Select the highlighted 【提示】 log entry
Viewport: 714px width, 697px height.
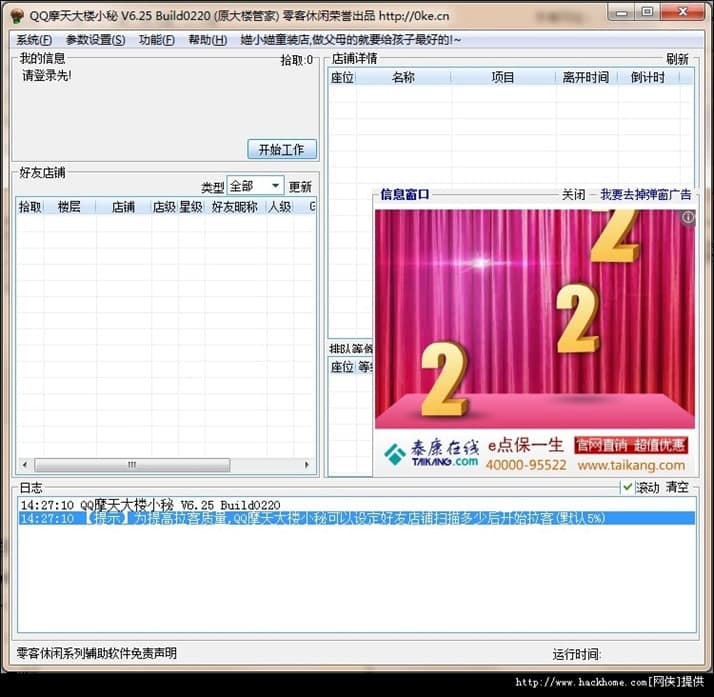click(x=357, y=518)
